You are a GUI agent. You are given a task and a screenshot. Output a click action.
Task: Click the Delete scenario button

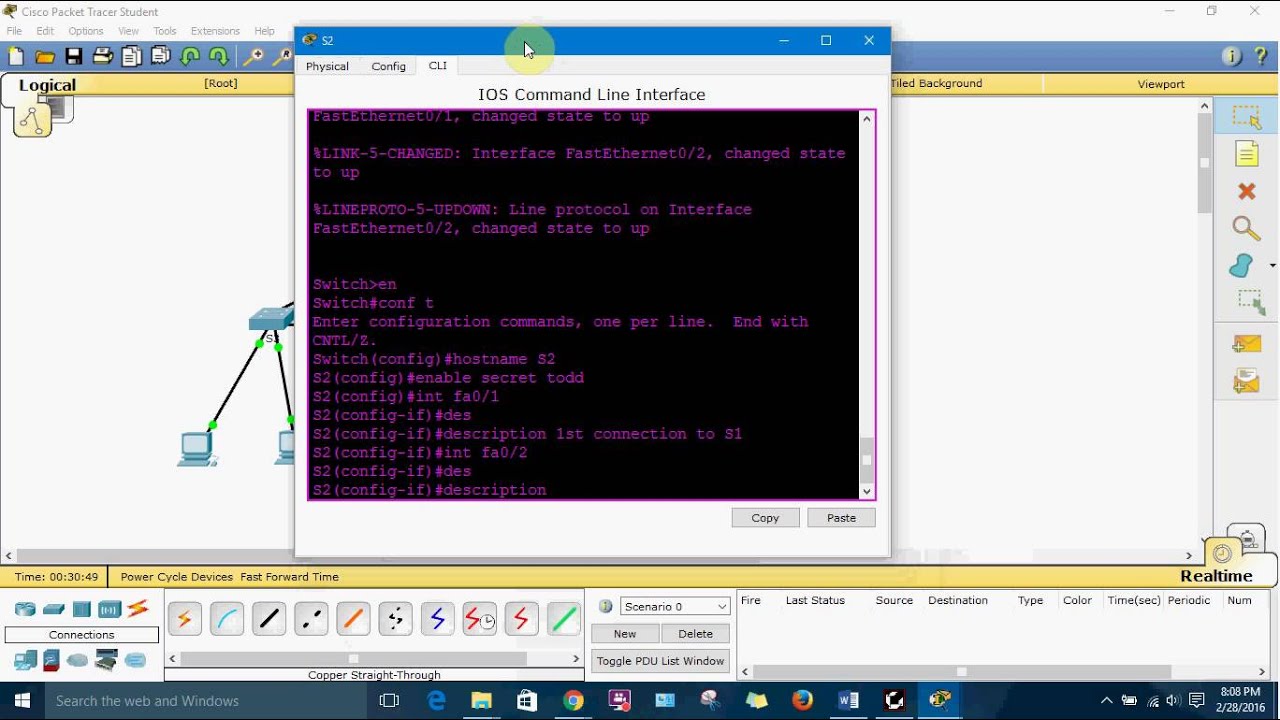pyautogui.click(x=695, y=634)
